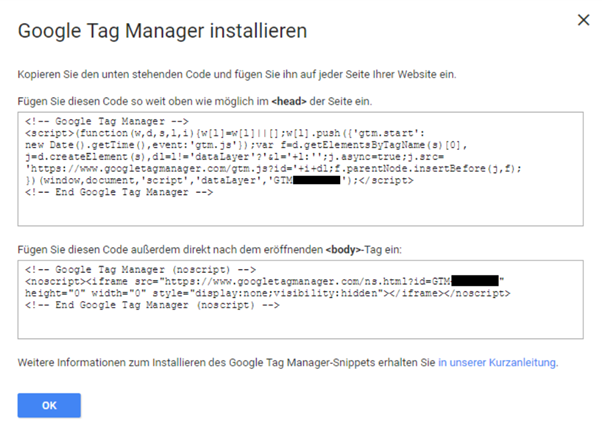Click the bold '<head>' word in instructions
Screen dimensions: 602x429
pos(289,101)
